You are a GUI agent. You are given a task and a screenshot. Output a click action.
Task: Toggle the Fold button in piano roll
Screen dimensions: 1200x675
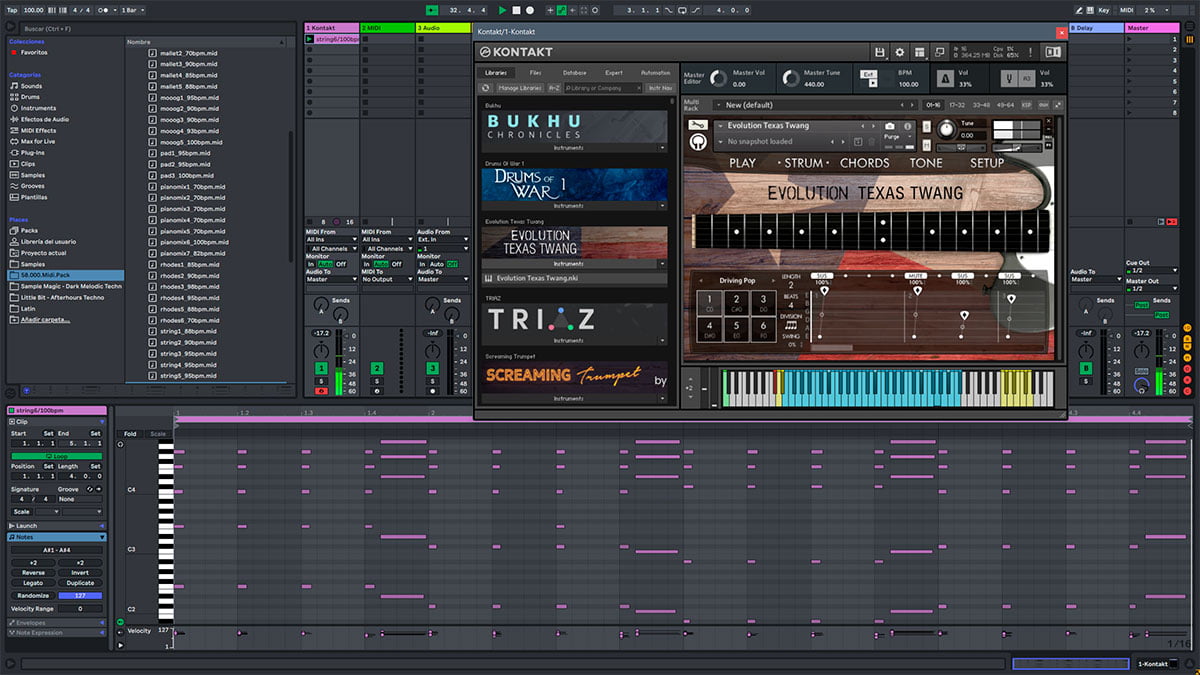(130, 433)
